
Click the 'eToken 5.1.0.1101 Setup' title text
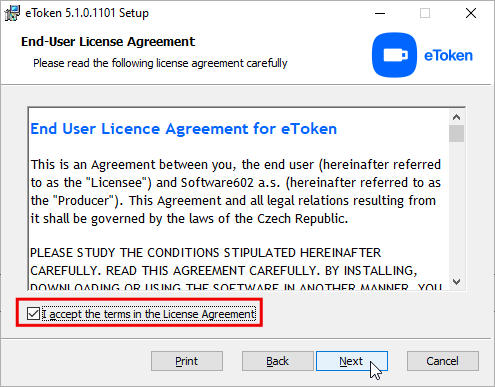[87, 13]
